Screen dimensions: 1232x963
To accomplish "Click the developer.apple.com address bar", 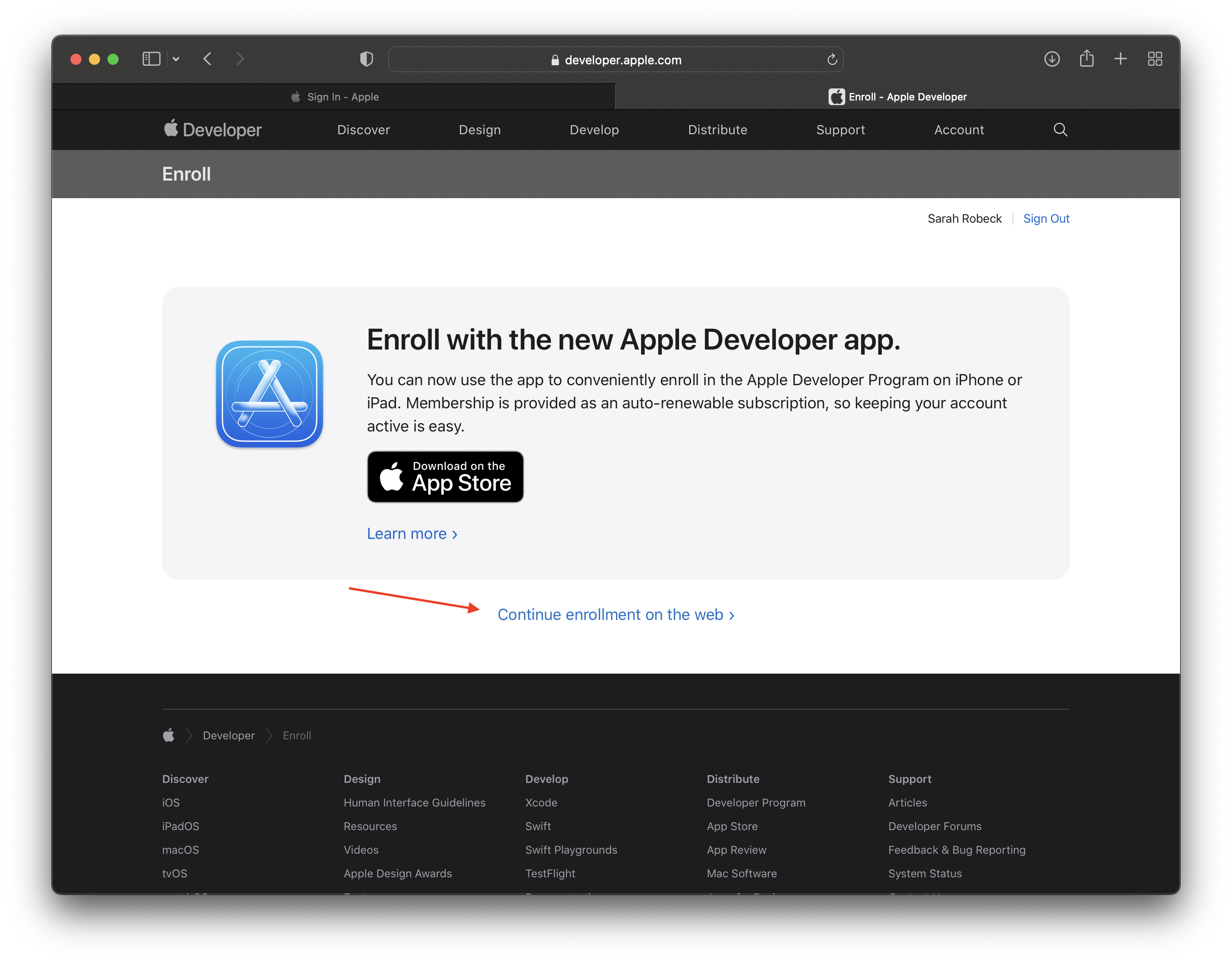I will (x=616, y=60).
